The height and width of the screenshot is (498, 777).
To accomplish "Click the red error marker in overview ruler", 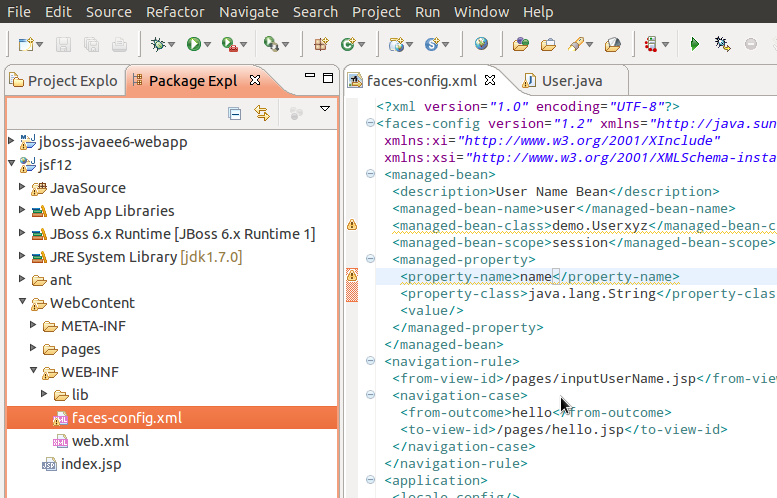I will 352,288.
